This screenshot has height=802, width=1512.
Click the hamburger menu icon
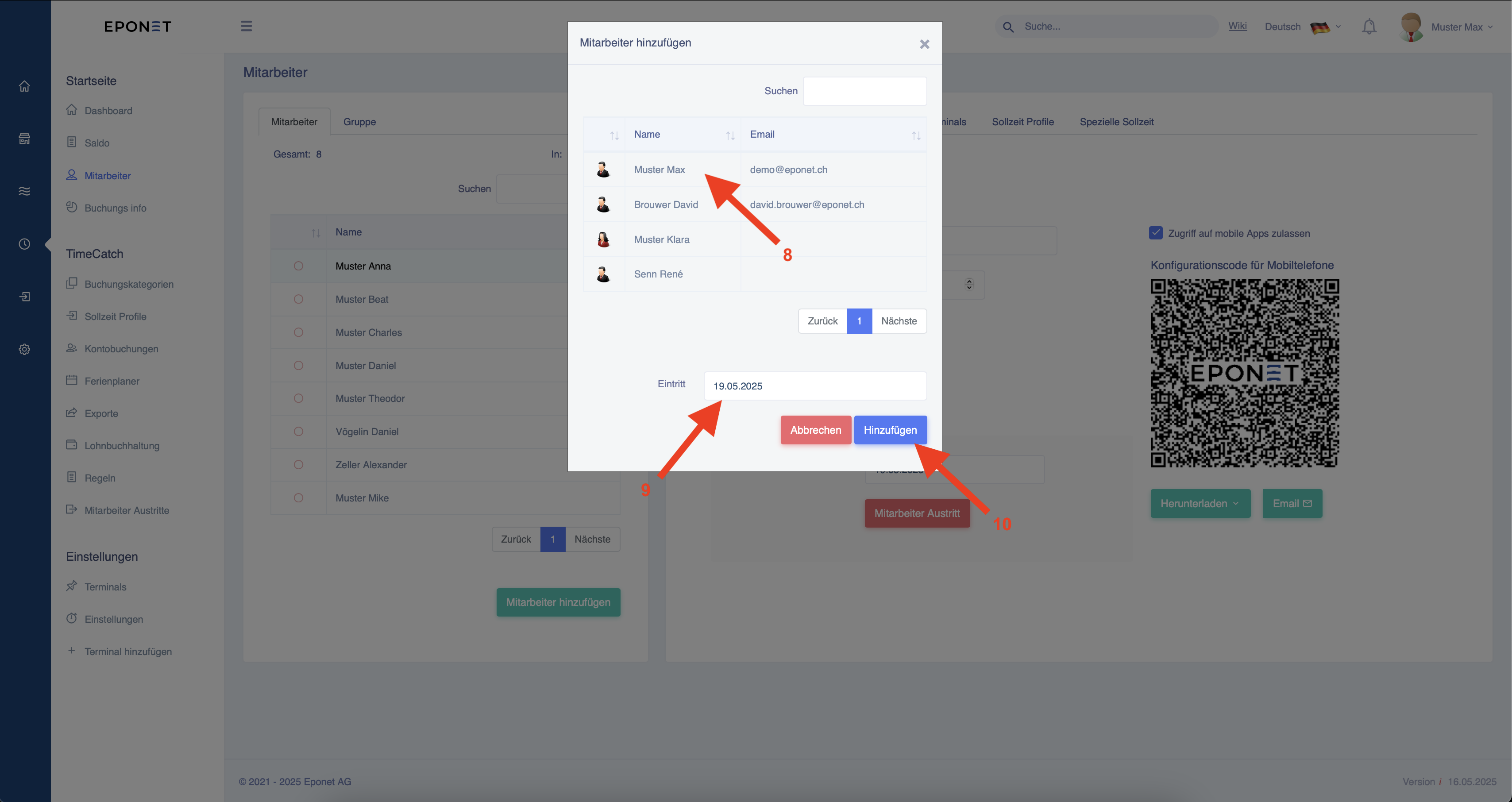[x=246, y=26]
